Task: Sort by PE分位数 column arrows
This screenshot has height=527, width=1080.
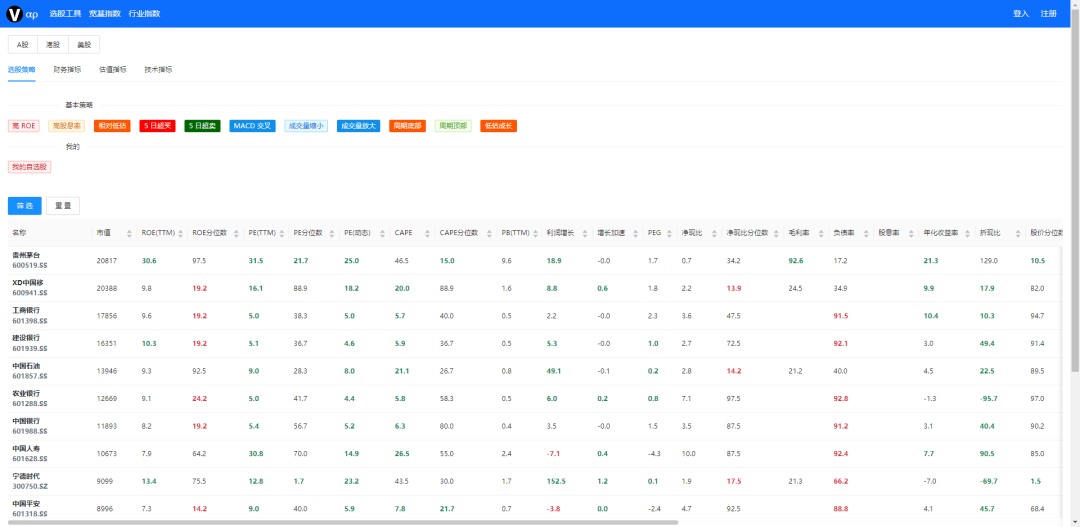Action: click(333, 233)
